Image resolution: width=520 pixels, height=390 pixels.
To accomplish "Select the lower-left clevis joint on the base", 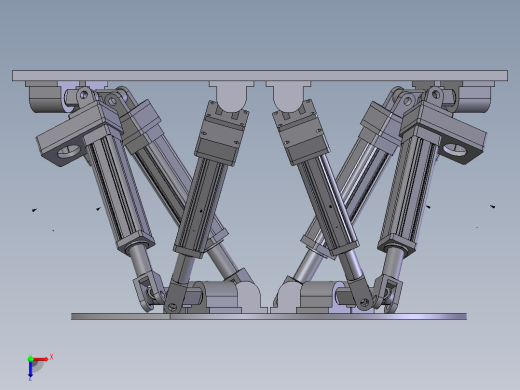I will 148,292.
